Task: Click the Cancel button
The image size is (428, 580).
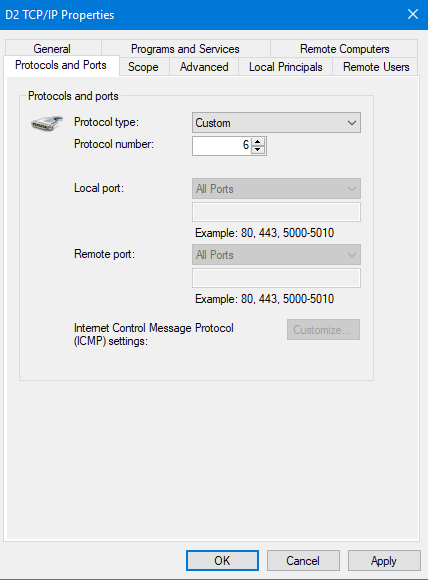Action: coord(303,560)
